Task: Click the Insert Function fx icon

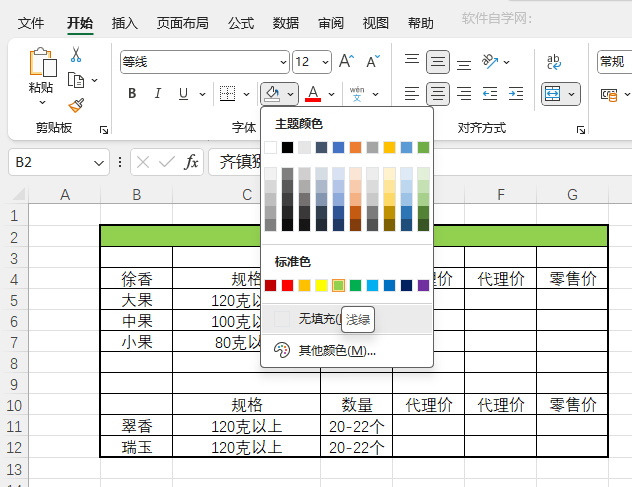Action: pos(191,162)
